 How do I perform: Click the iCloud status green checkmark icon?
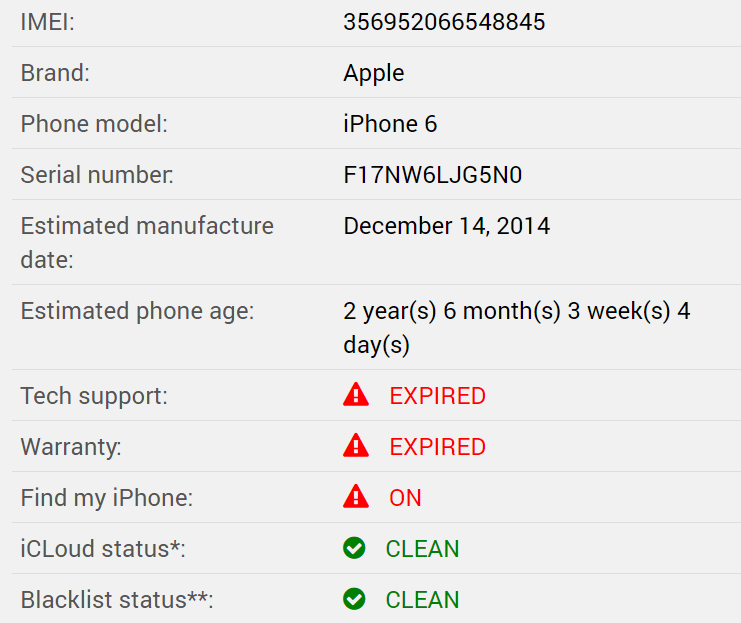coord(354,548)
